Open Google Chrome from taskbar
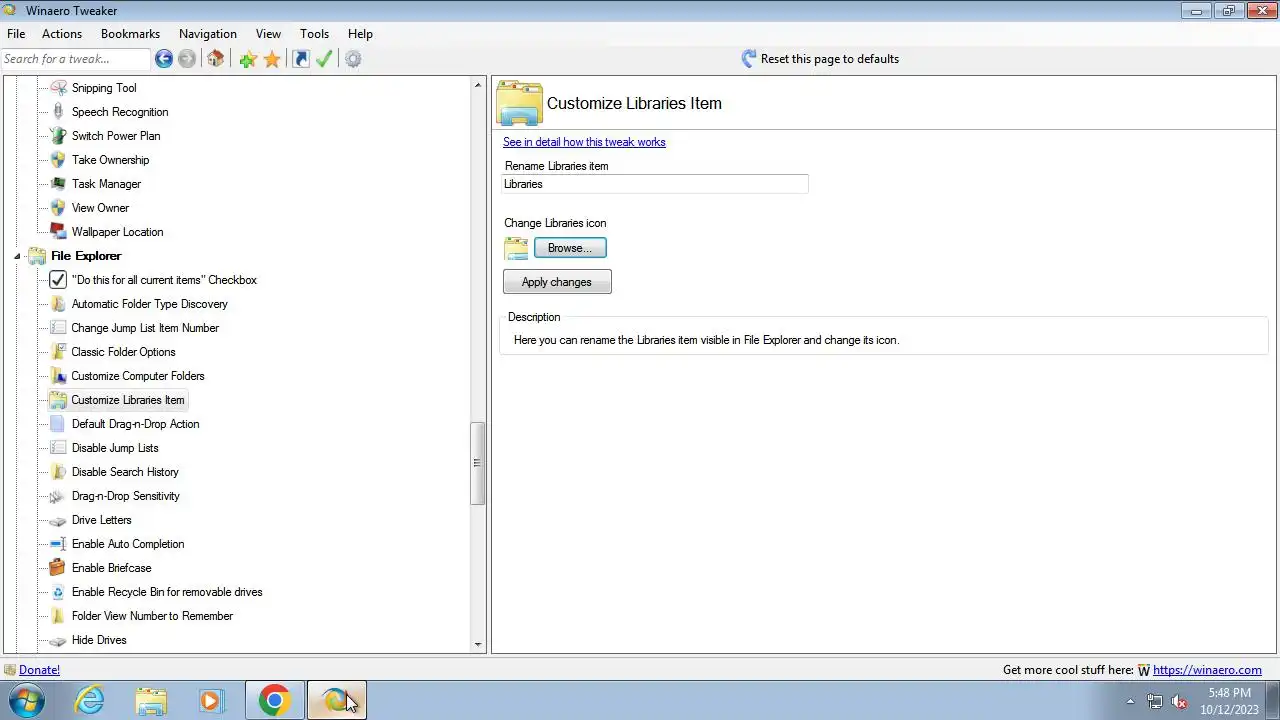The height and width of the screenshot is (720, 1280). point(274,700)
